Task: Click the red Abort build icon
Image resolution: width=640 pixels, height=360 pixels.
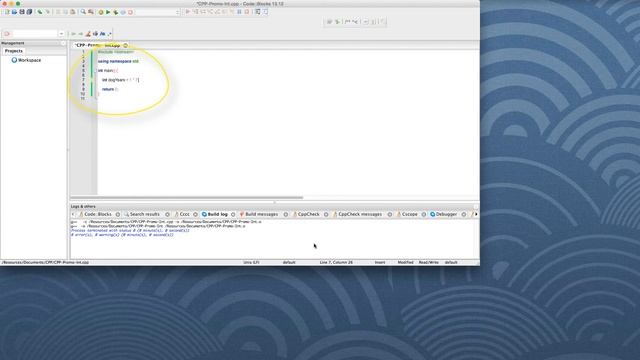Action: tap(131, 12)
